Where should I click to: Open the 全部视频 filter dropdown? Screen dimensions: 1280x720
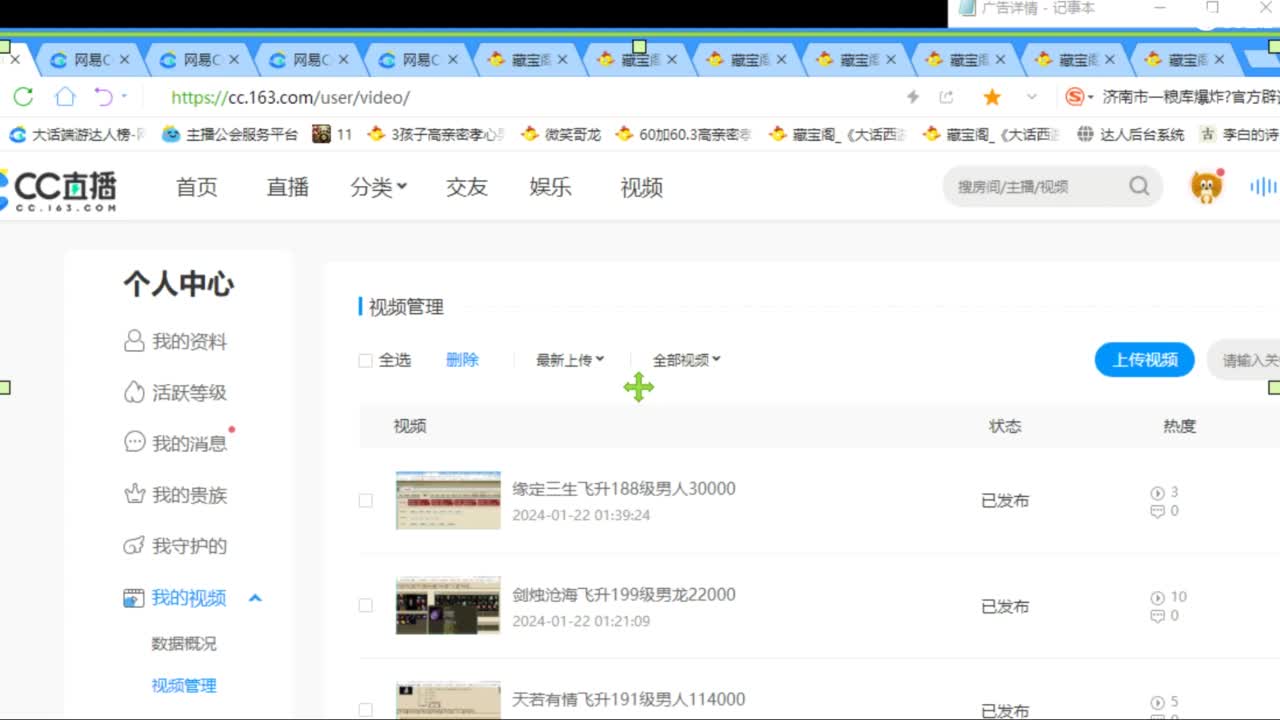tap(687, 360)
